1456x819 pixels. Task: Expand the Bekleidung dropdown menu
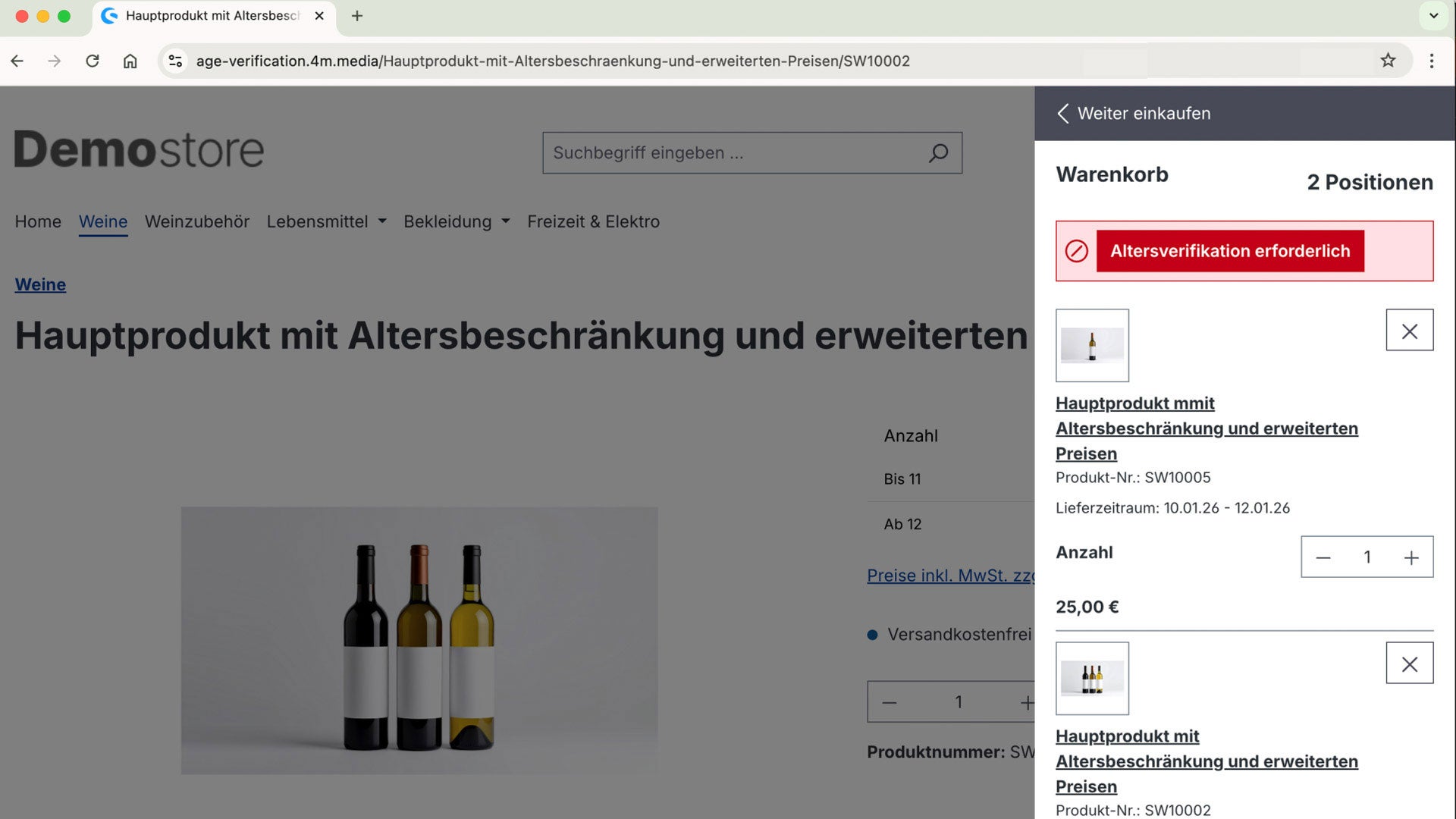click(457, 221)
